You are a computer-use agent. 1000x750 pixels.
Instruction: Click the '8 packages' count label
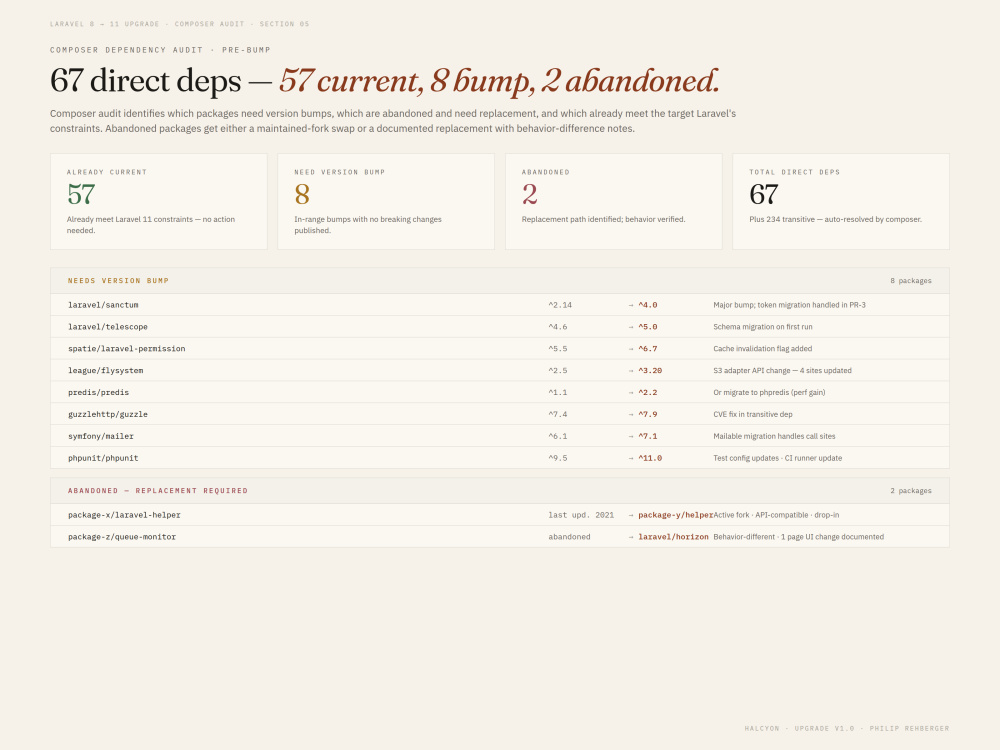(911, 281)
